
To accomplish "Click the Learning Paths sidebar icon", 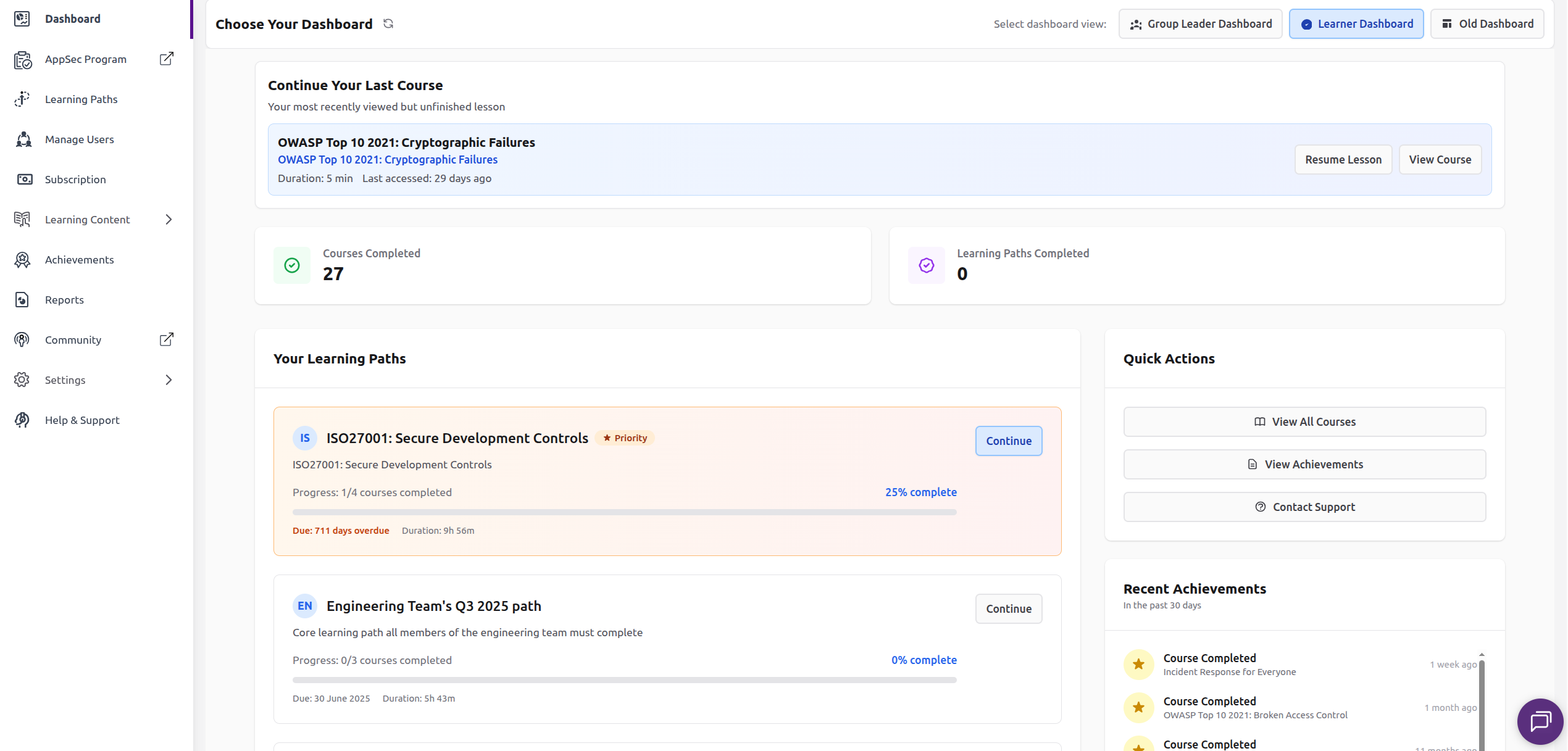I will click(x=22, y=99).
